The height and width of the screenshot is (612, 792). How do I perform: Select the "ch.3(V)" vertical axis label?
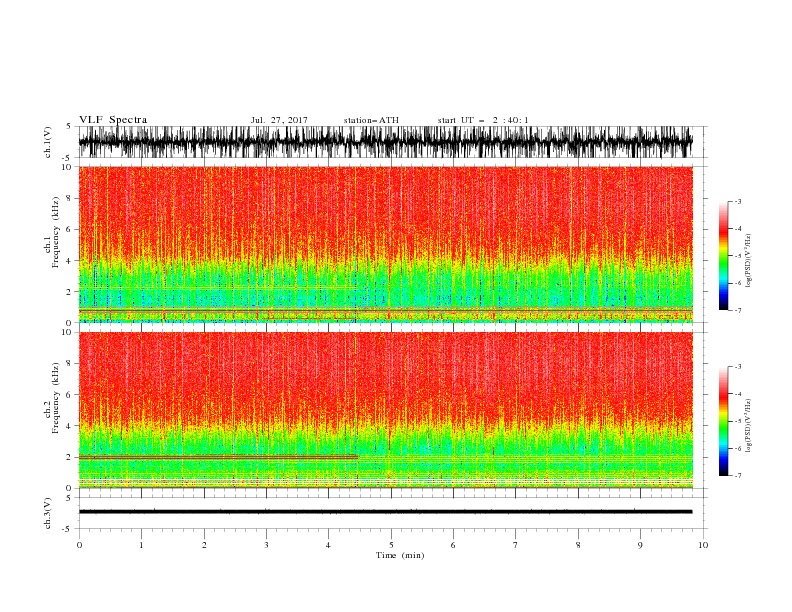(x=48, y=514)
